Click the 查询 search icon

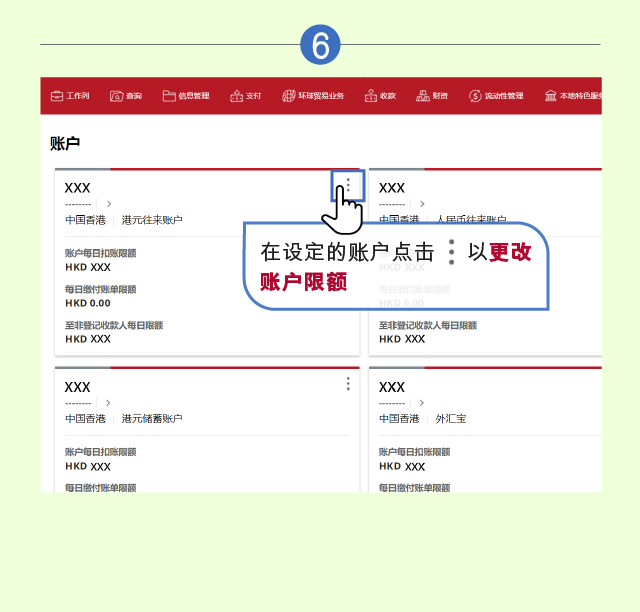(x=116, y=96)
